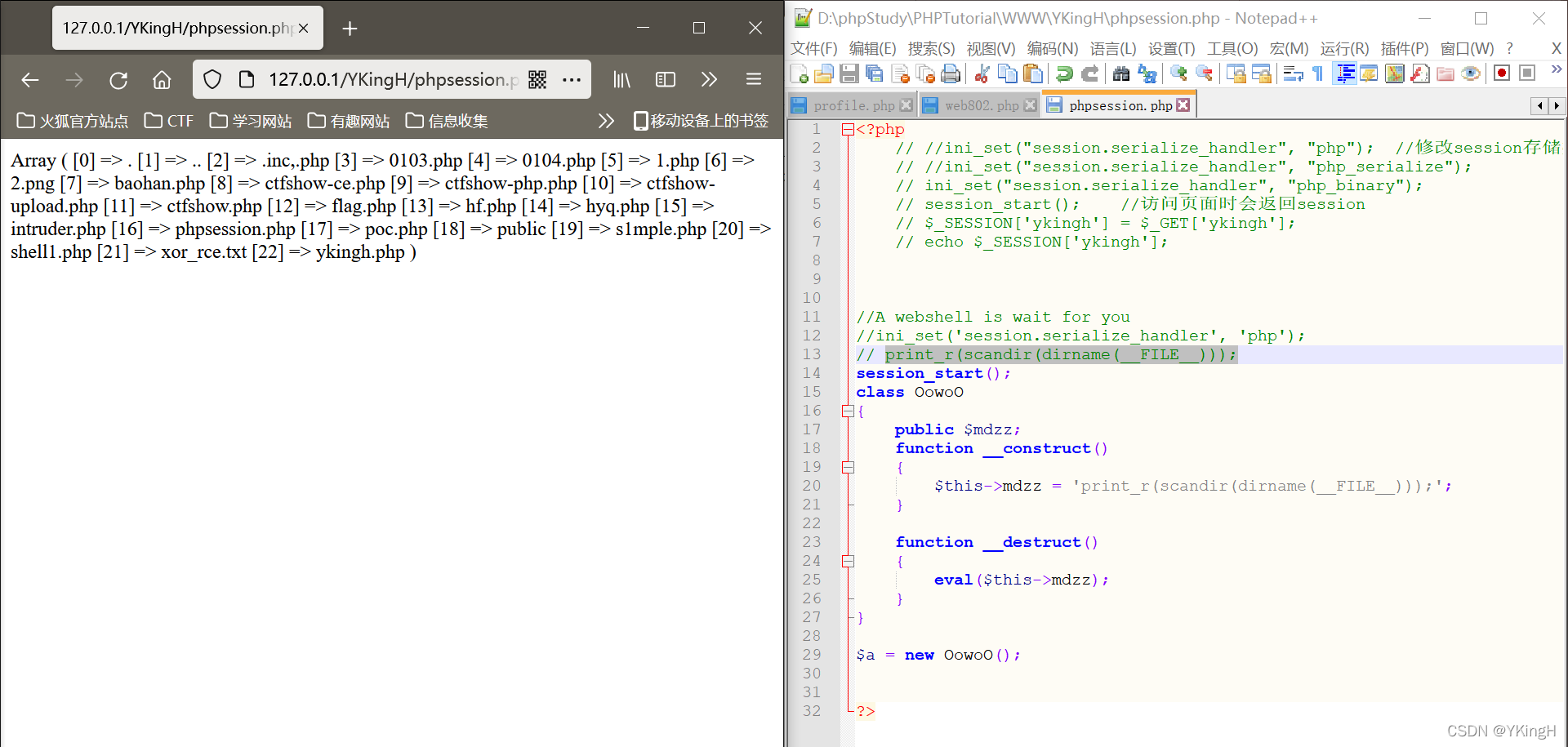This screenshot has width=1568, height=747.
Task: Close the phpsession.php tab
Action: (x=1183, y=105)
